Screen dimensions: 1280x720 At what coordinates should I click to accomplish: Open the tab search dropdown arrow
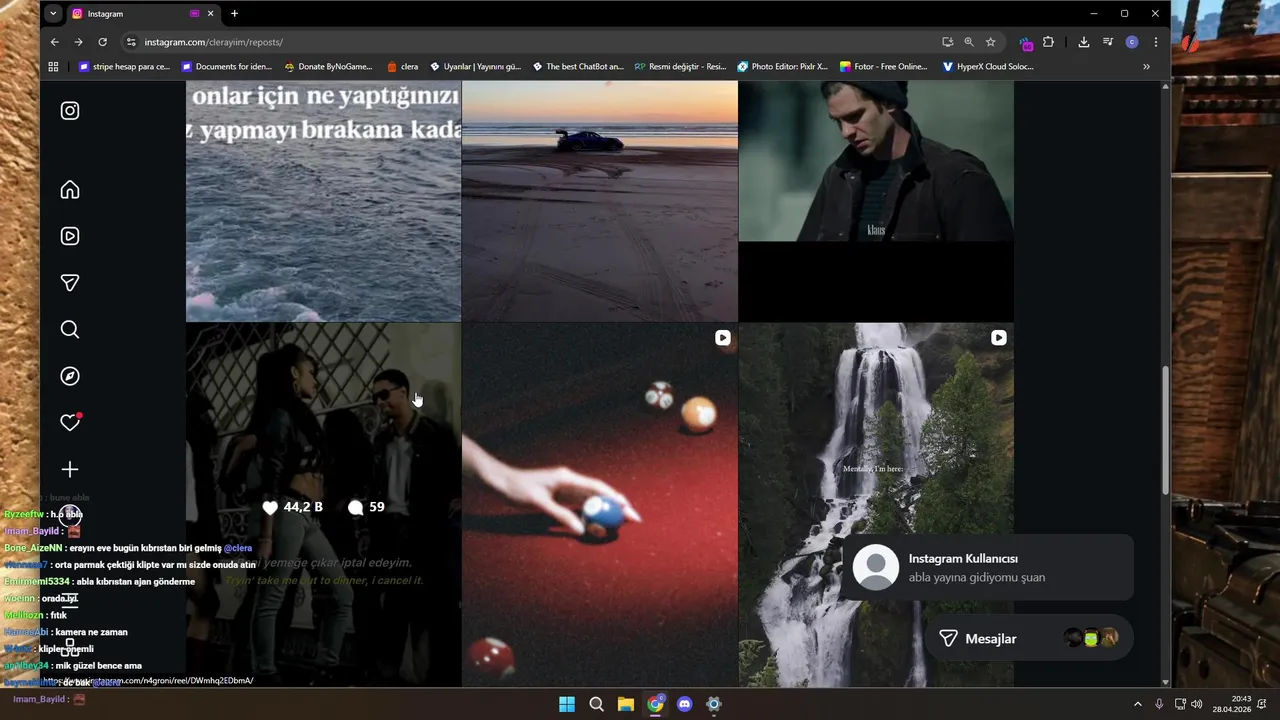coord(53,14)
